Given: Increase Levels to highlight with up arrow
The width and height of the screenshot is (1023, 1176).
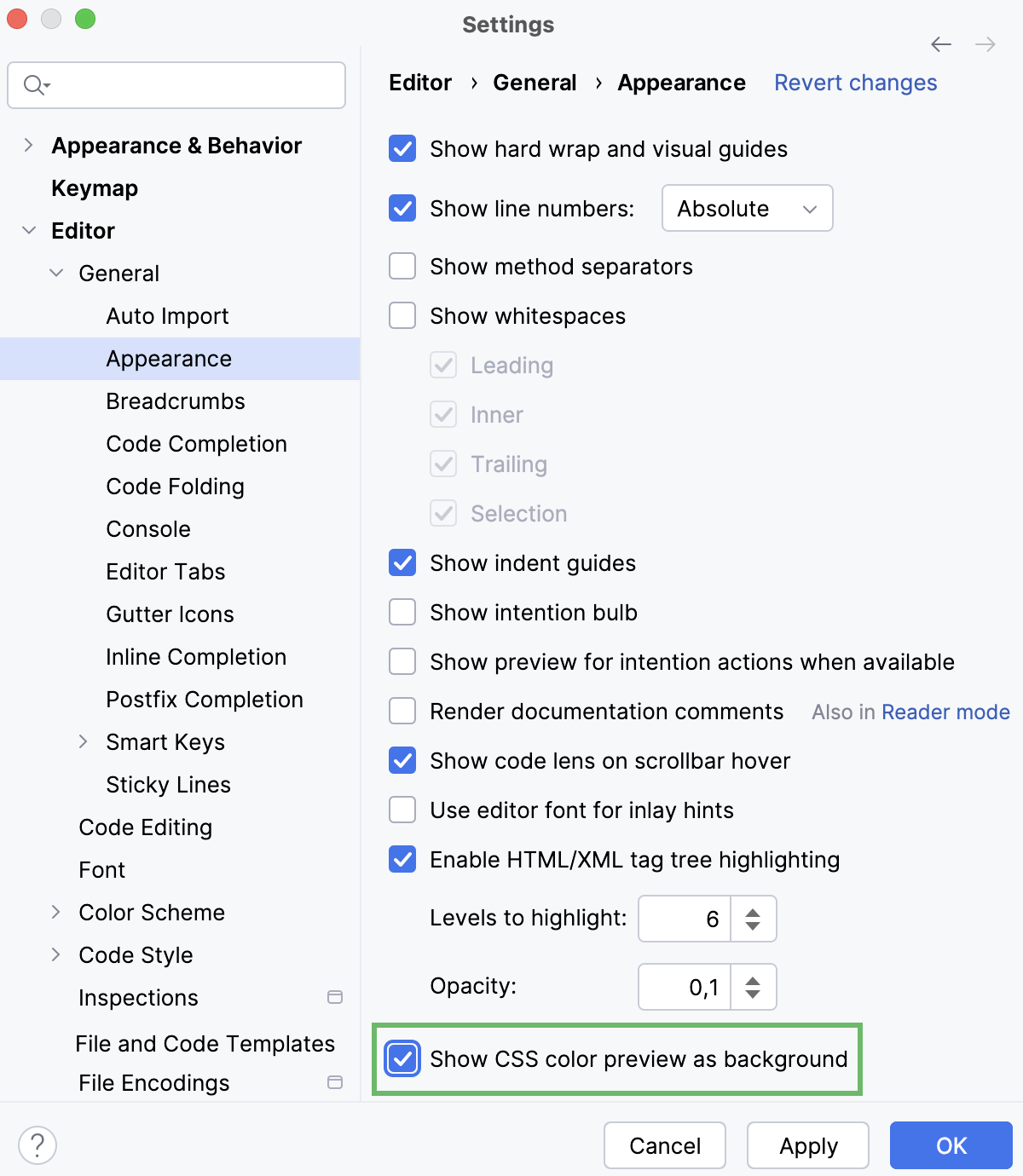Looking at the screenshot, I should pos(753,912).
